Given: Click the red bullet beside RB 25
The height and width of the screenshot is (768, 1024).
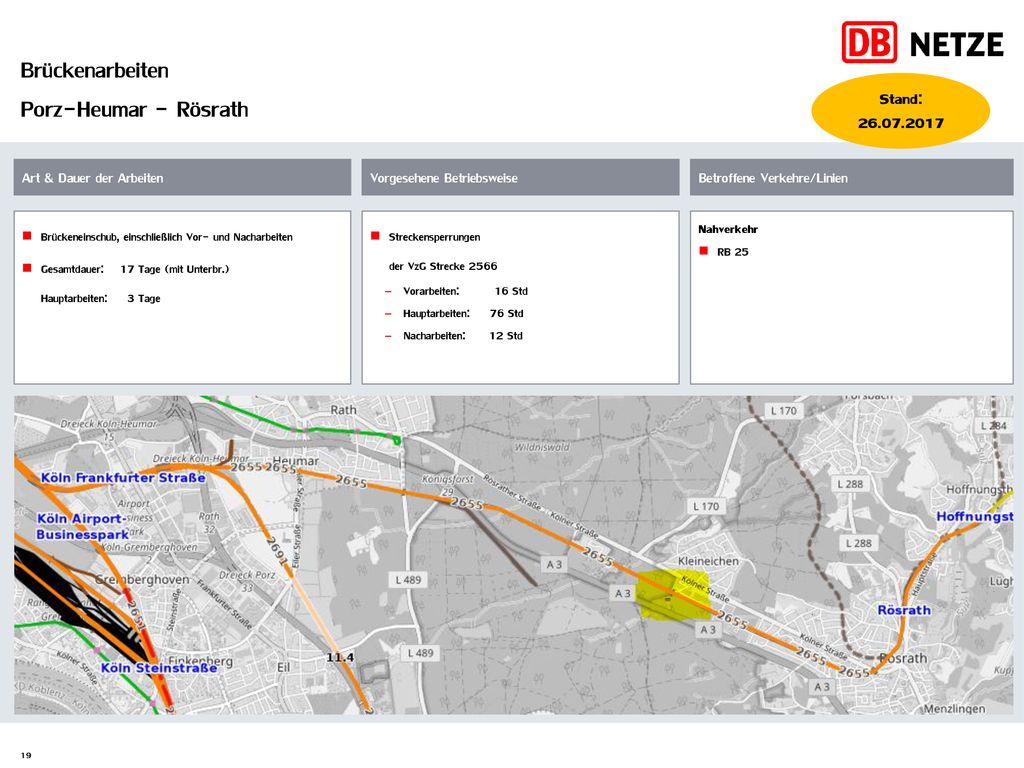Looking at the screenshot, I should click(x=703, y=251).
